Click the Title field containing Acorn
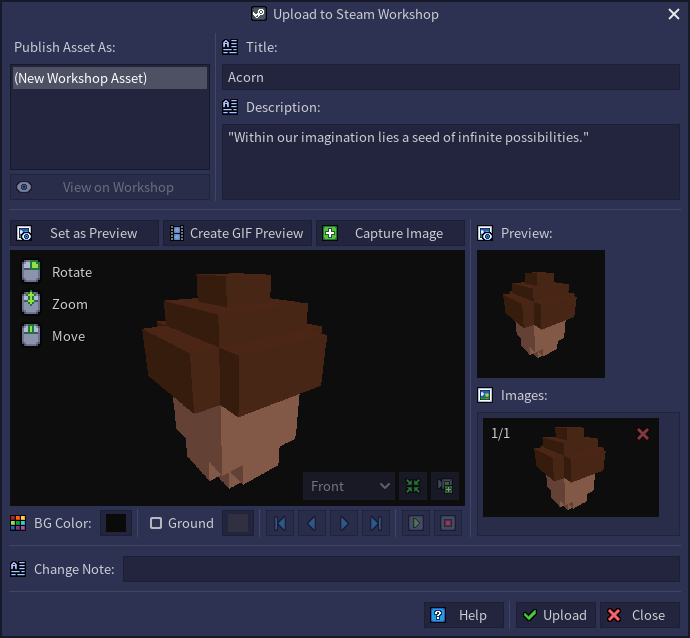Screen dimensions: 690x638 pyautogui.click(x=450, y=77)
